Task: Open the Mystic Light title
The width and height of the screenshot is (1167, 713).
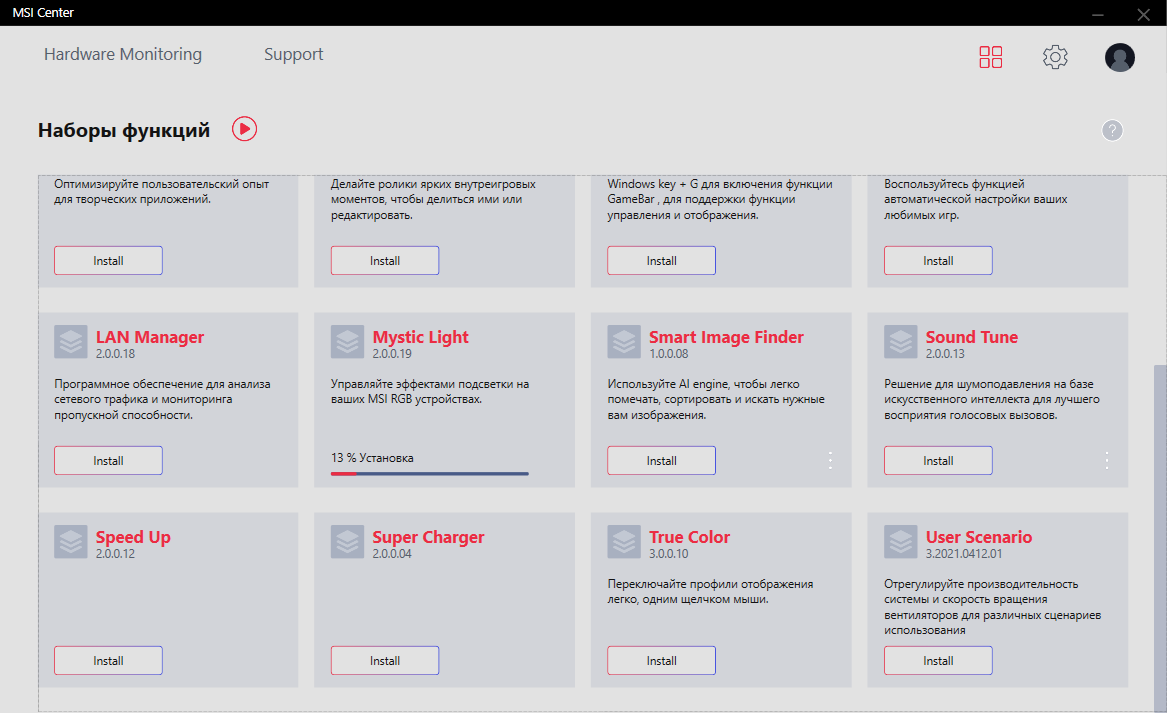Action: [421, 337]
